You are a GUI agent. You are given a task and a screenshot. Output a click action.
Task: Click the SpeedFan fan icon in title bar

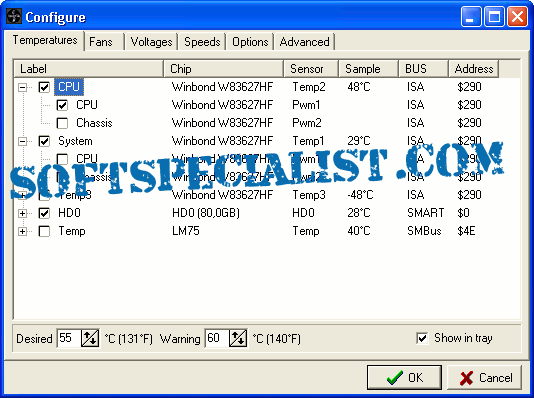14,16
